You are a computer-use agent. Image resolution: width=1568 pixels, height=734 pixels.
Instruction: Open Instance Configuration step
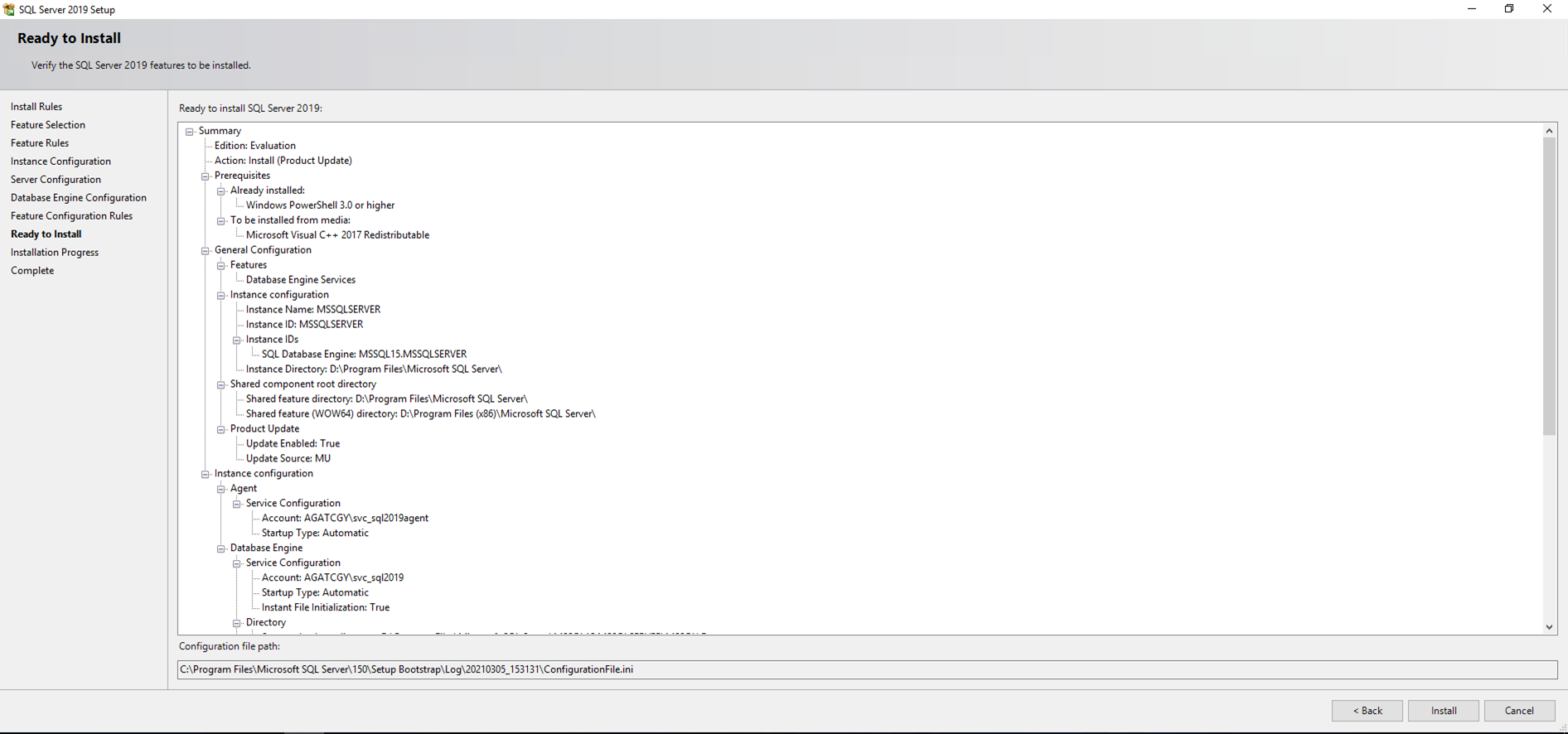pyautogui.click(x=60, y=162)
